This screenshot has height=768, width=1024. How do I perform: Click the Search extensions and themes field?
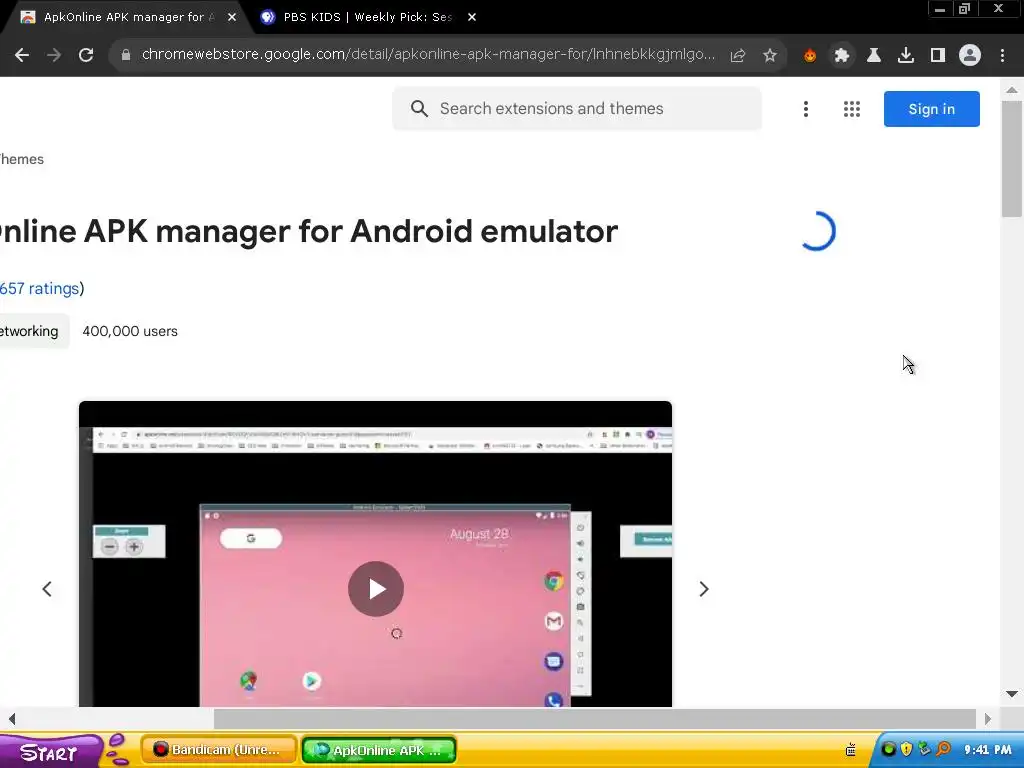(x=577, y=108)
